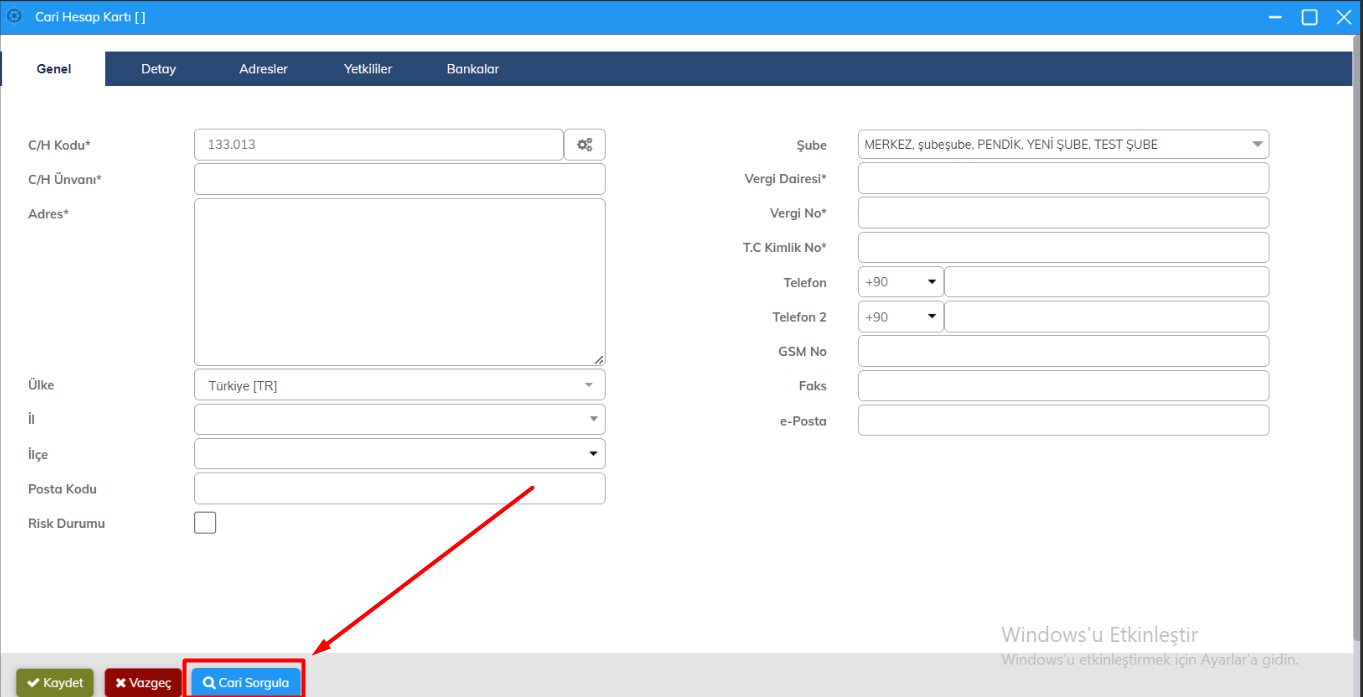Open Telefon country code +90 selector

click(900, 282)
